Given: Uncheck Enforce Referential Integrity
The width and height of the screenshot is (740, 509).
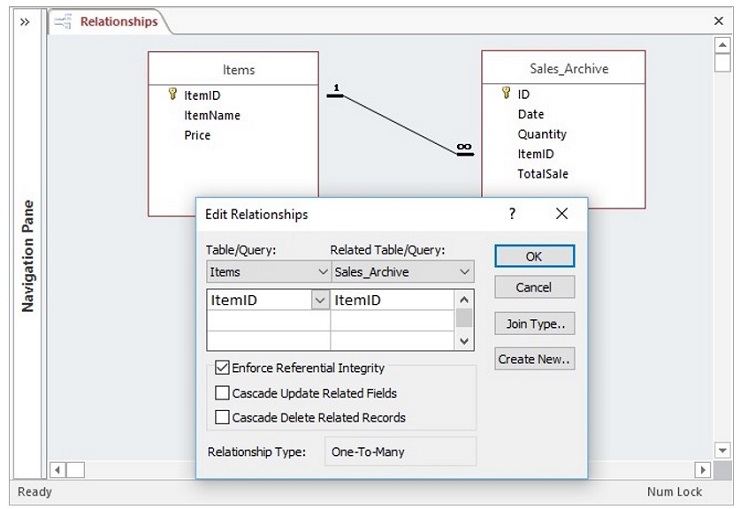Looking at the screenshot, I should tap(222, 368).
